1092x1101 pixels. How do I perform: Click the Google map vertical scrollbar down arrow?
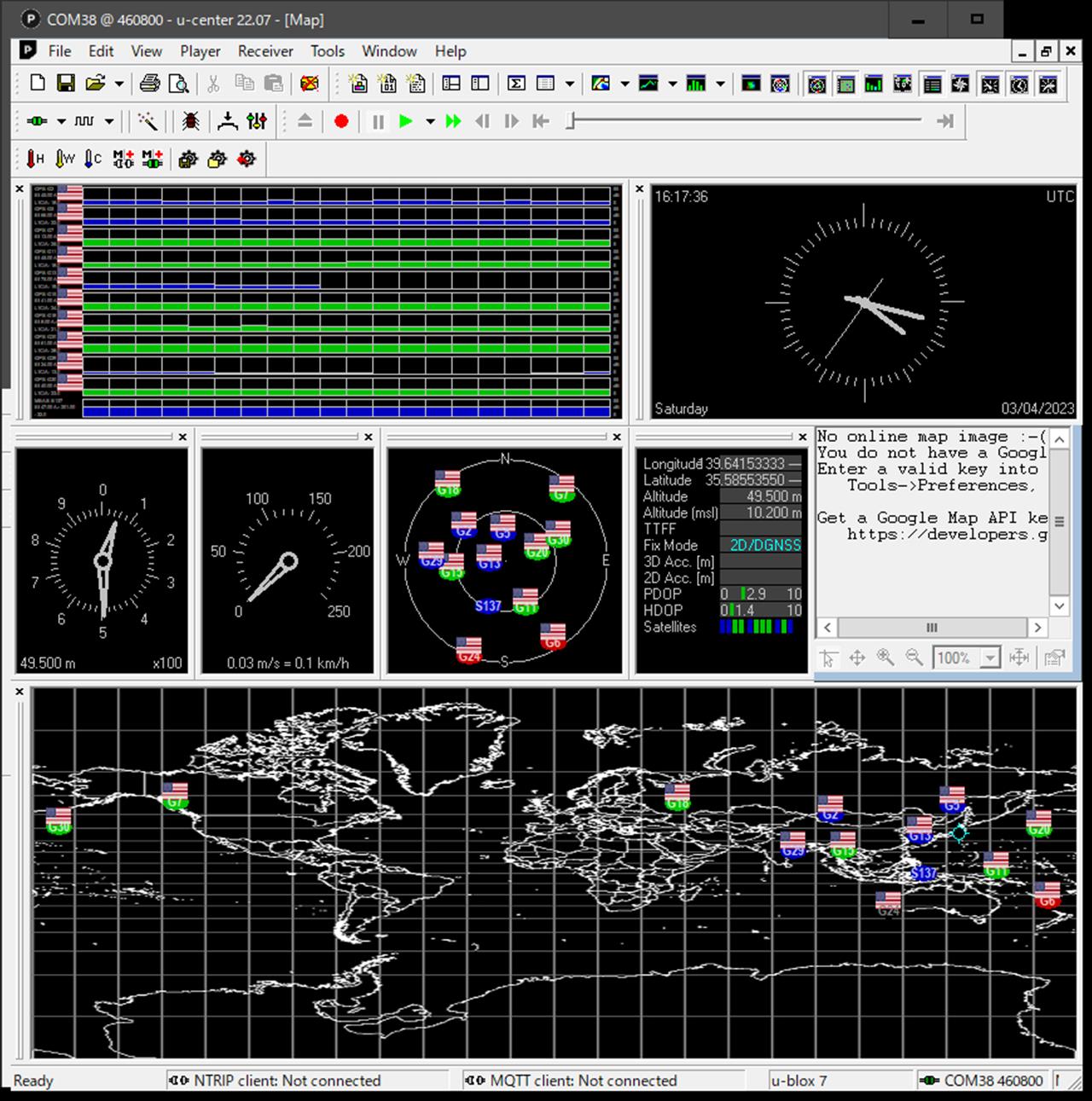pos(1060,606)
